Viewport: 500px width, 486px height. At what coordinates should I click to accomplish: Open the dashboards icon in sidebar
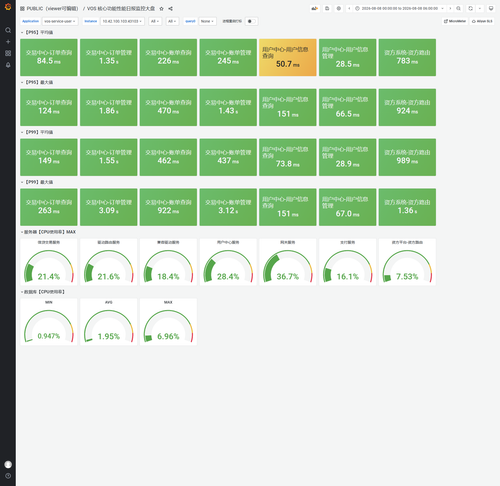8,53
